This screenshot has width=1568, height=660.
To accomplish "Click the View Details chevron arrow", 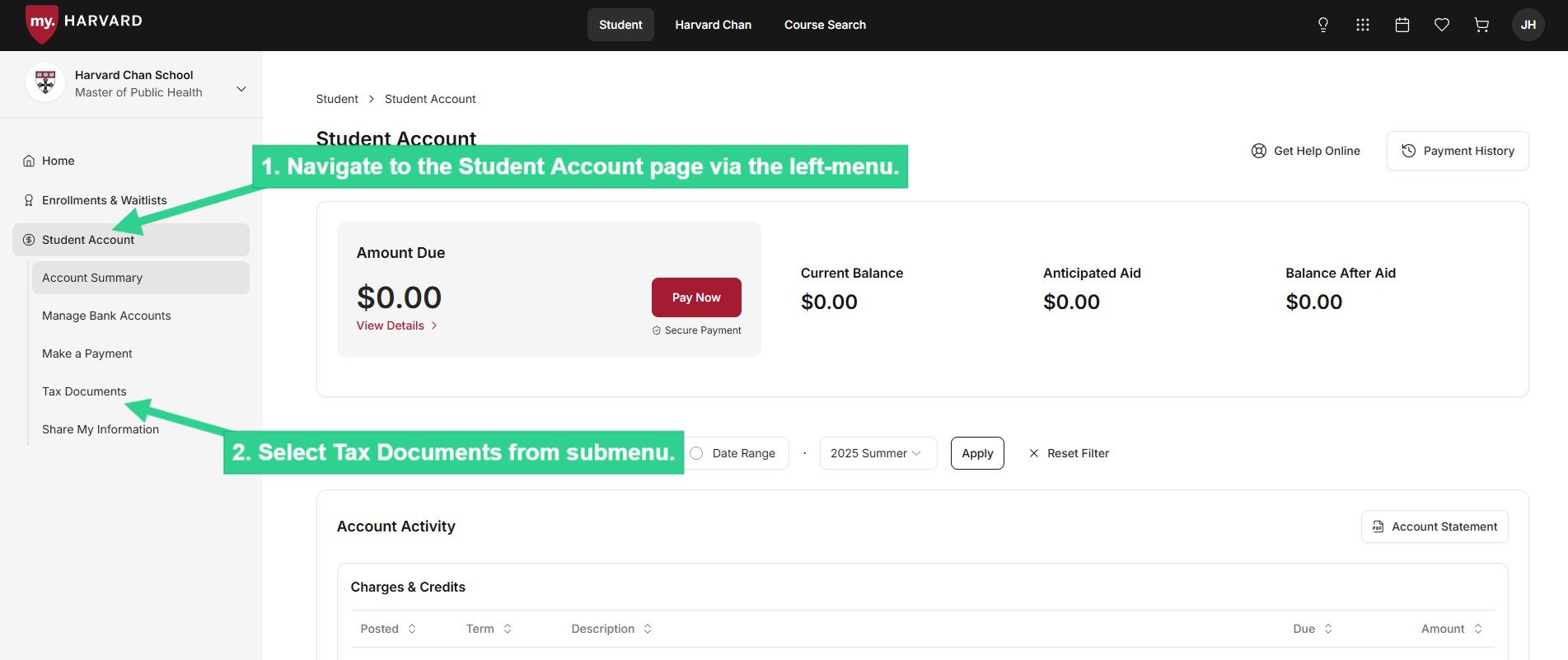I will (x=434, y=325).
